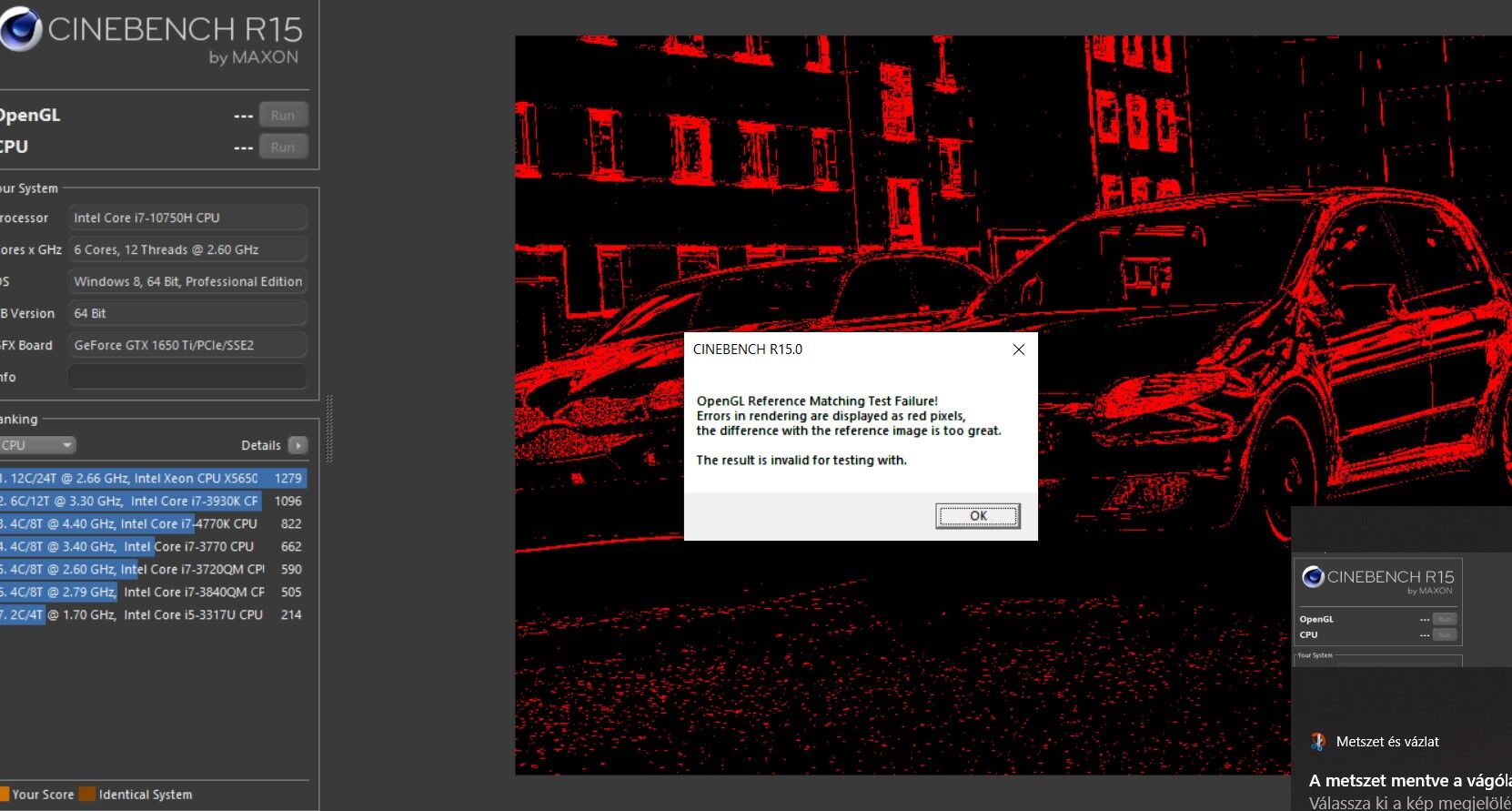
Task: Click the Identical System brown legend swatch
Action: coord(87,794)
